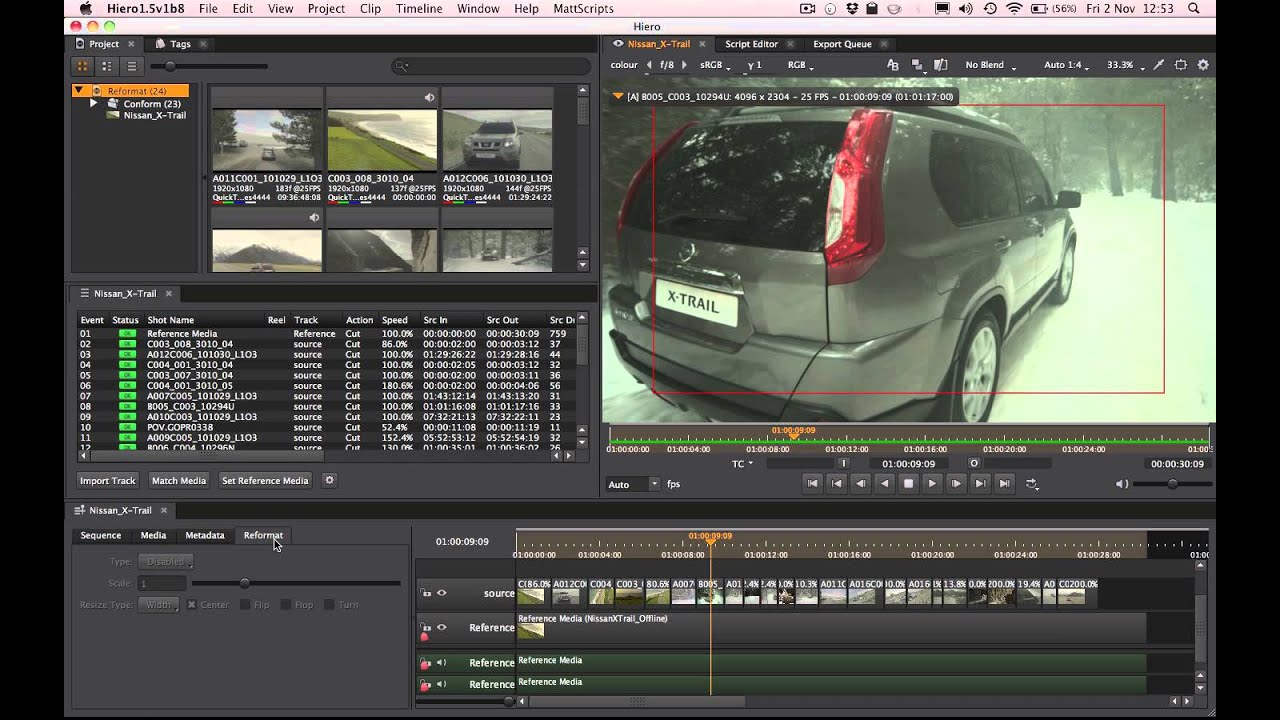
Task: Click the Match Media button
Action: (179, 480)
